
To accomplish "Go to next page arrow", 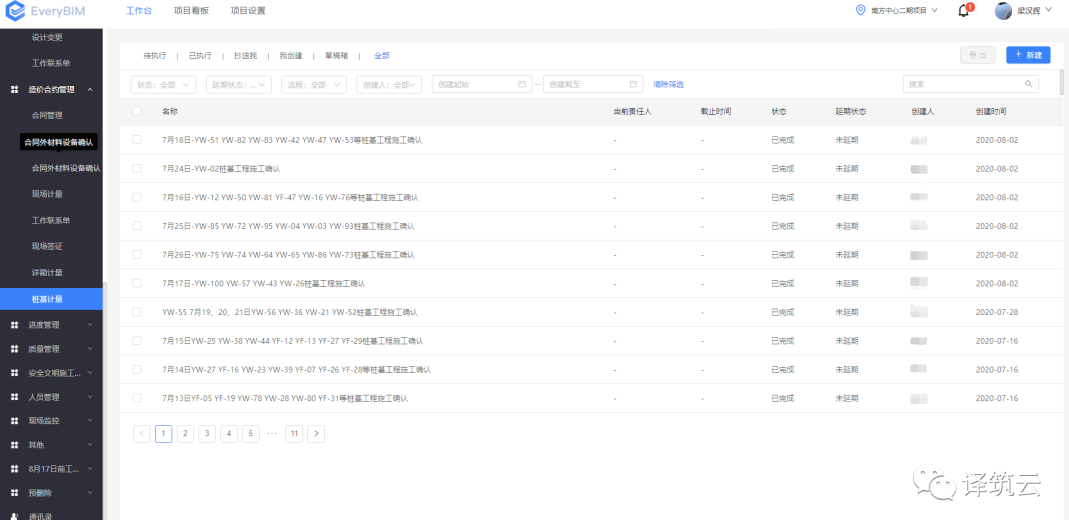I will (x=316, y=433).
